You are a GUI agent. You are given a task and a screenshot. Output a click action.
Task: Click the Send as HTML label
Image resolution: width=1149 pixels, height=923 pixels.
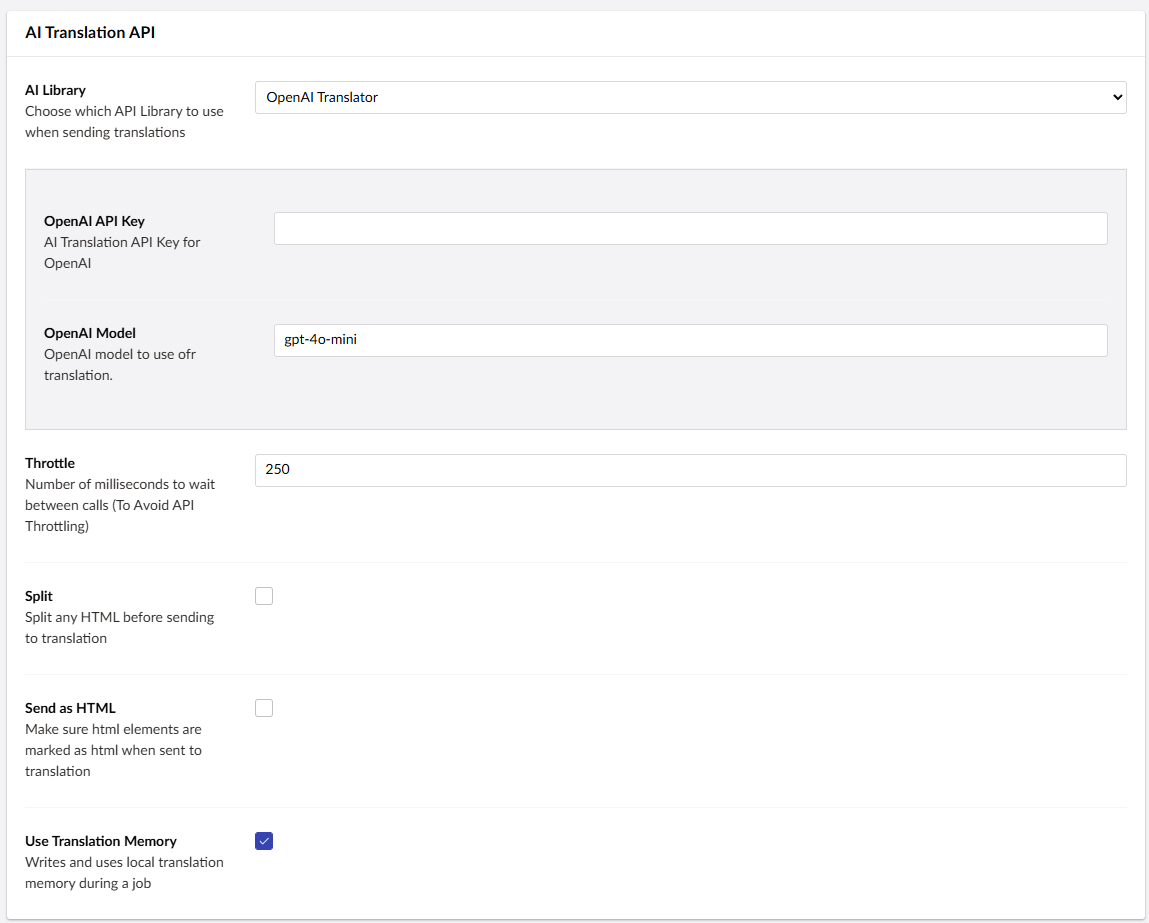[x=70, y=708]
